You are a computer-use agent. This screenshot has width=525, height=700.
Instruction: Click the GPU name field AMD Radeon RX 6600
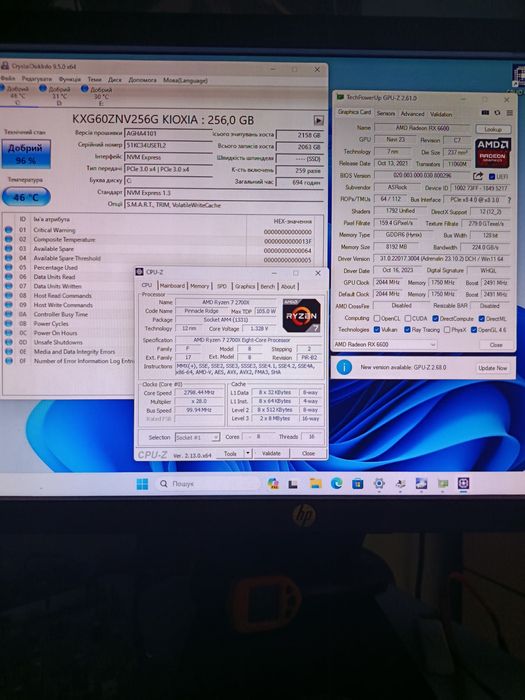(422, 128)
